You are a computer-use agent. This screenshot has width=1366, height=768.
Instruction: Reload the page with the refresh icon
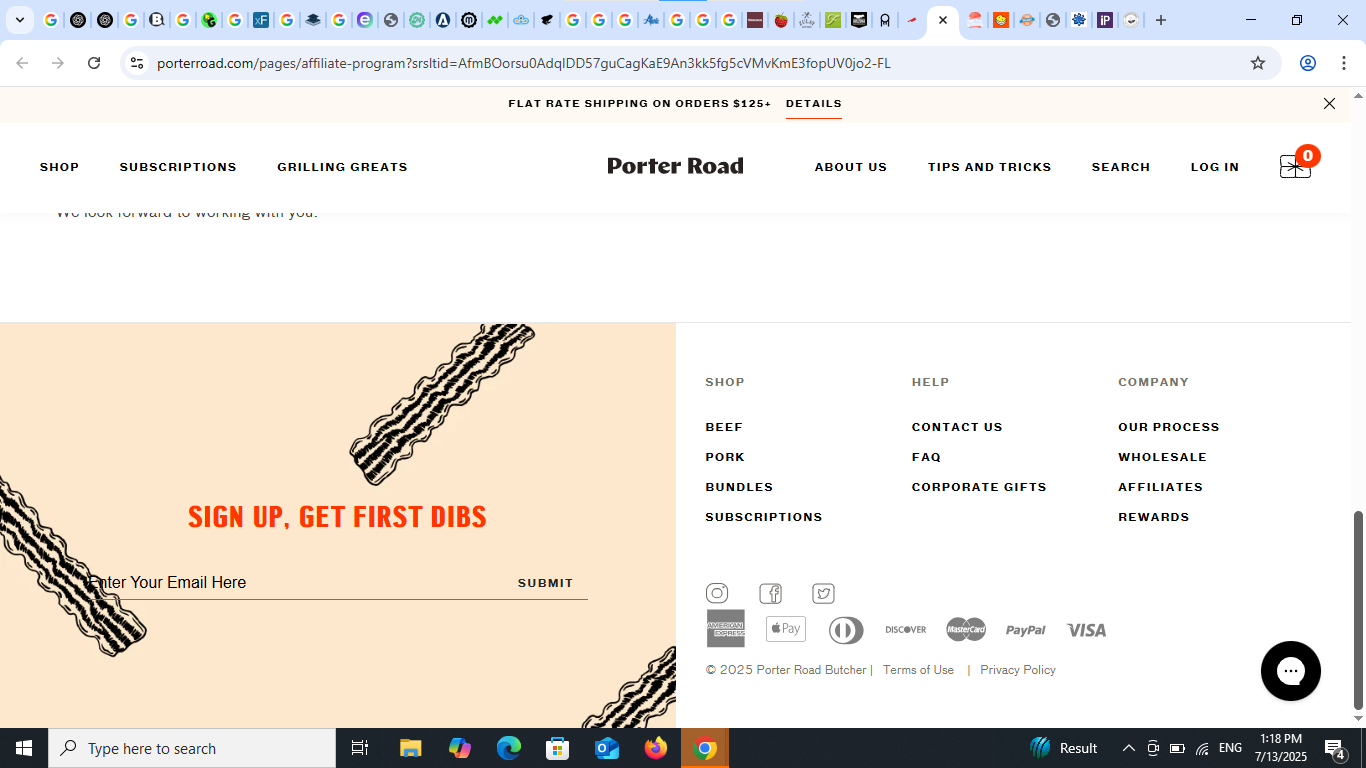pyautogui.click(x=94, y=63)
